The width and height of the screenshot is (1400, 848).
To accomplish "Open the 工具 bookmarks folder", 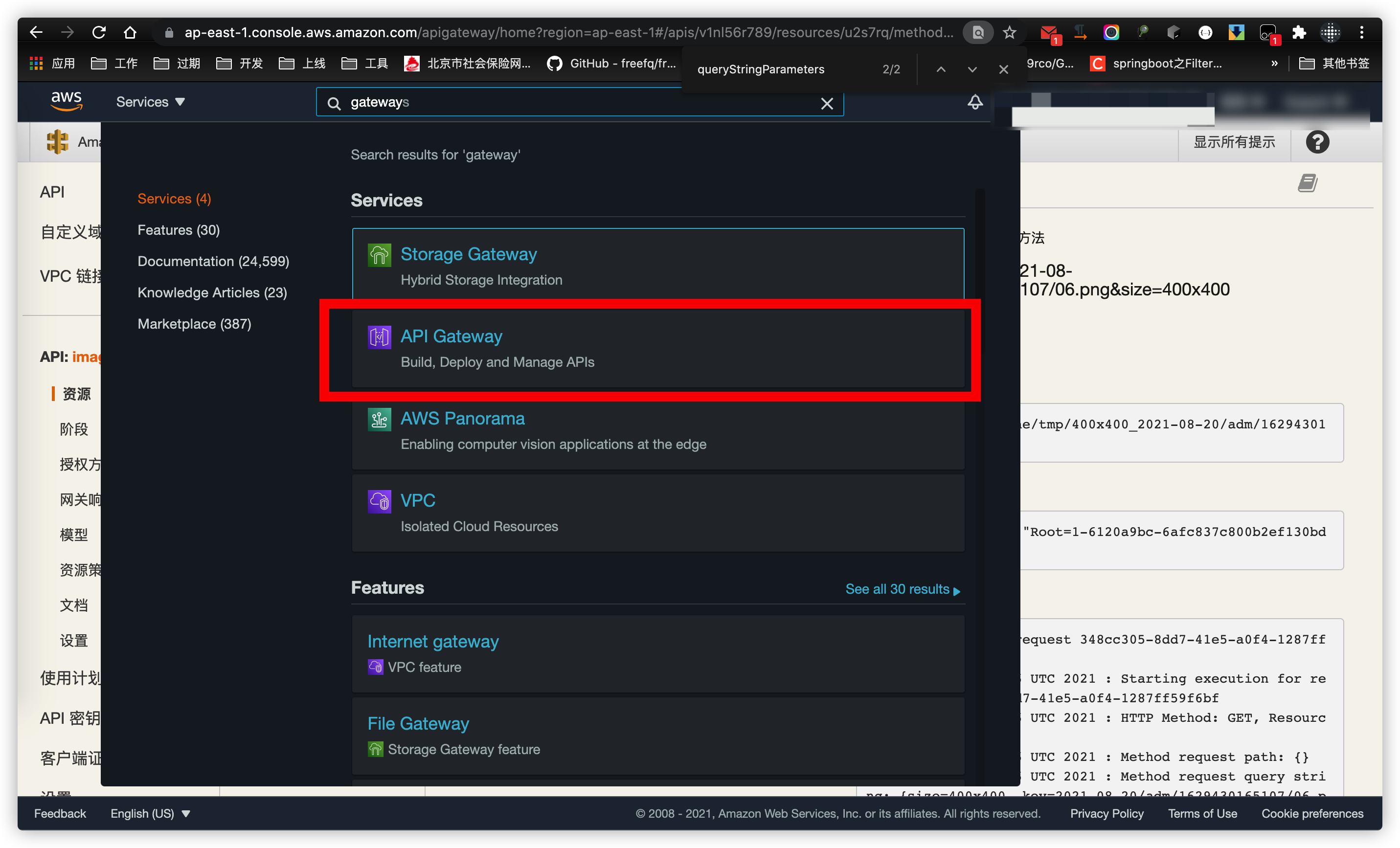I will pyautogui.click(x=364, y=64).
